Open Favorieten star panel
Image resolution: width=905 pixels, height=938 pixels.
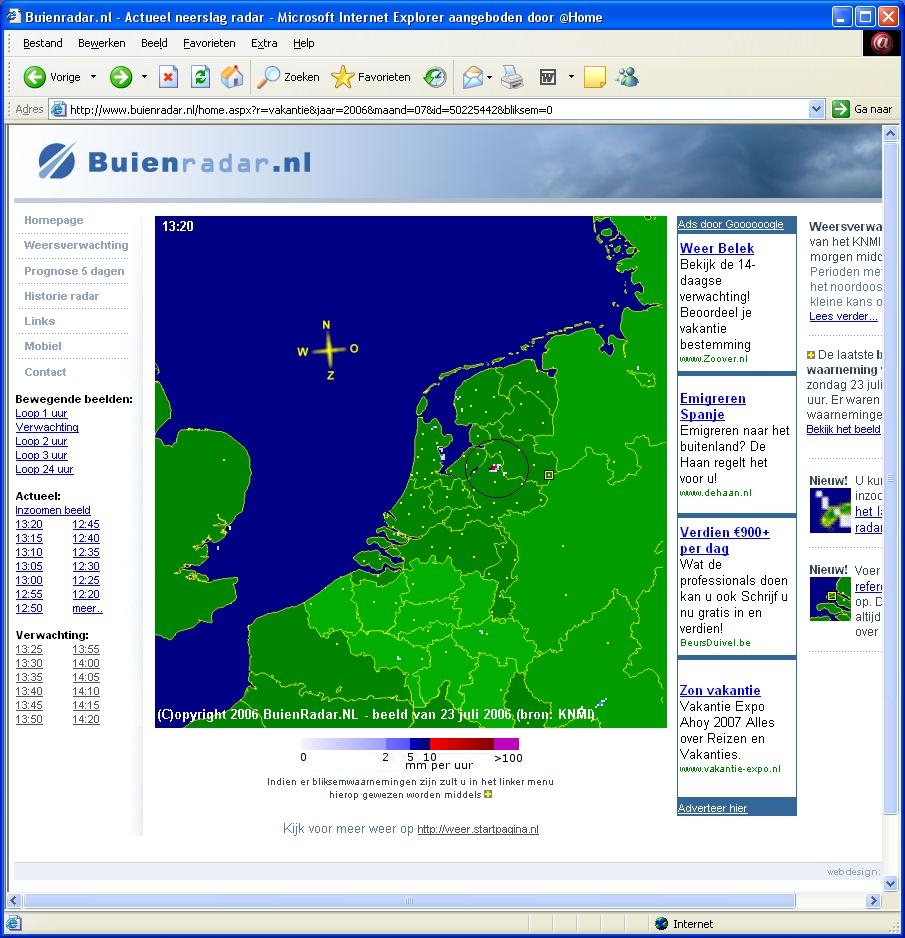[x=371, y=77]
